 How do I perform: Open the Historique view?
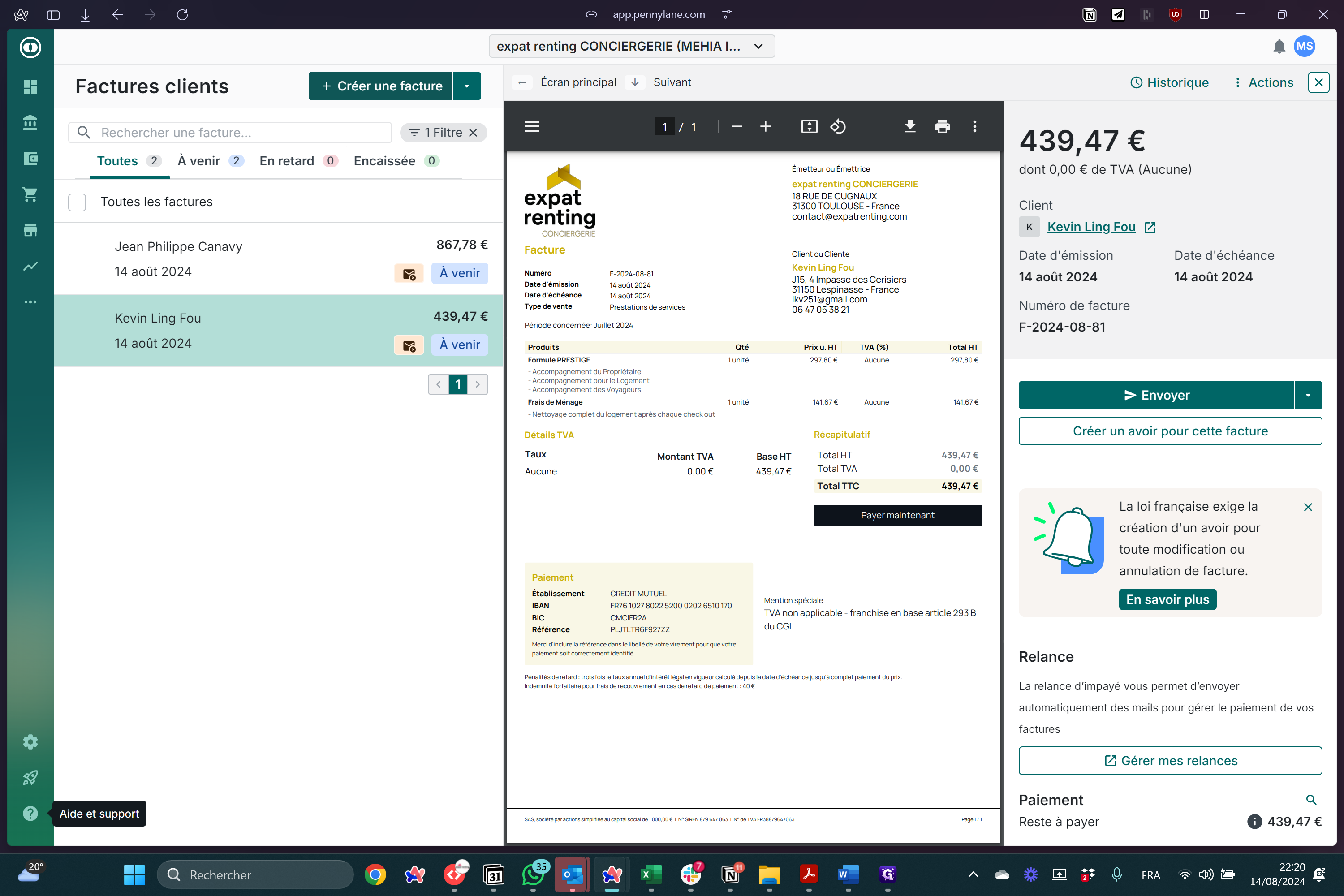pos(1169,82)
